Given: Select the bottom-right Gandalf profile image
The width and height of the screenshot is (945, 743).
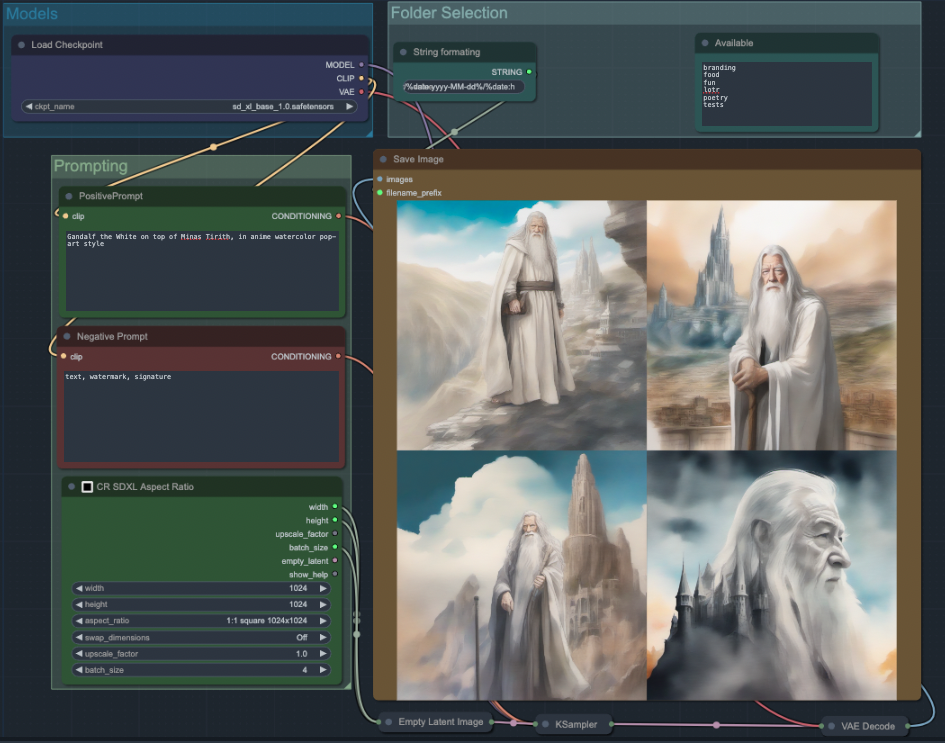Looking at the screenshot, I should click(x=771, y=575).
